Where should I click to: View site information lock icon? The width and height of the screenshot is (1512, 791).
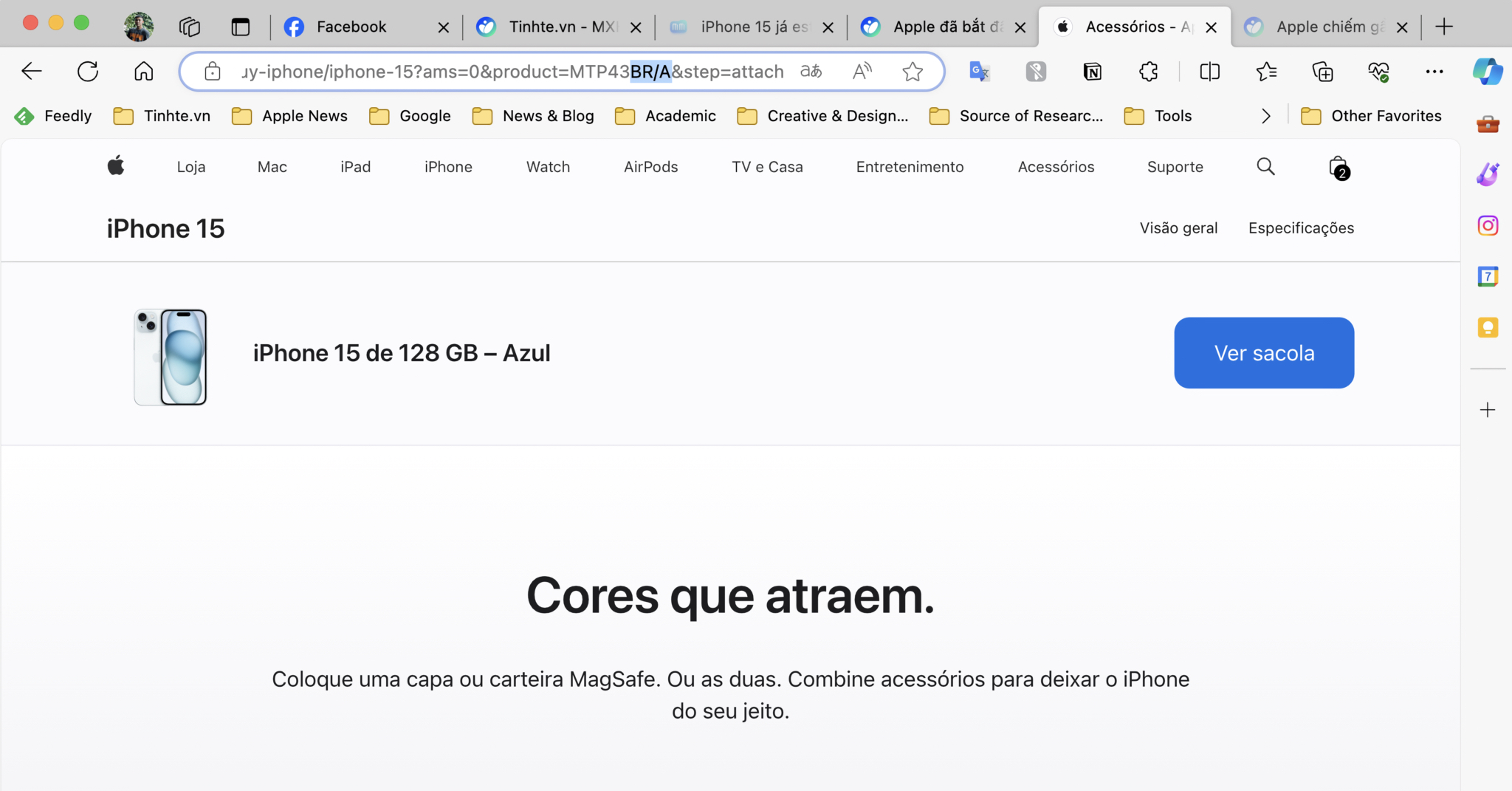tap(213, 72)
